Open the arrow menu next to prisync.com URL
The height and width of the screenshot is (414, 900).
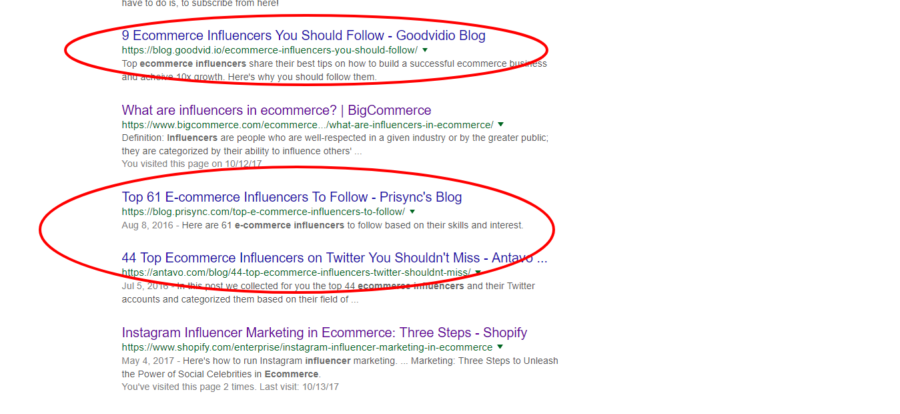pos(412,211)
